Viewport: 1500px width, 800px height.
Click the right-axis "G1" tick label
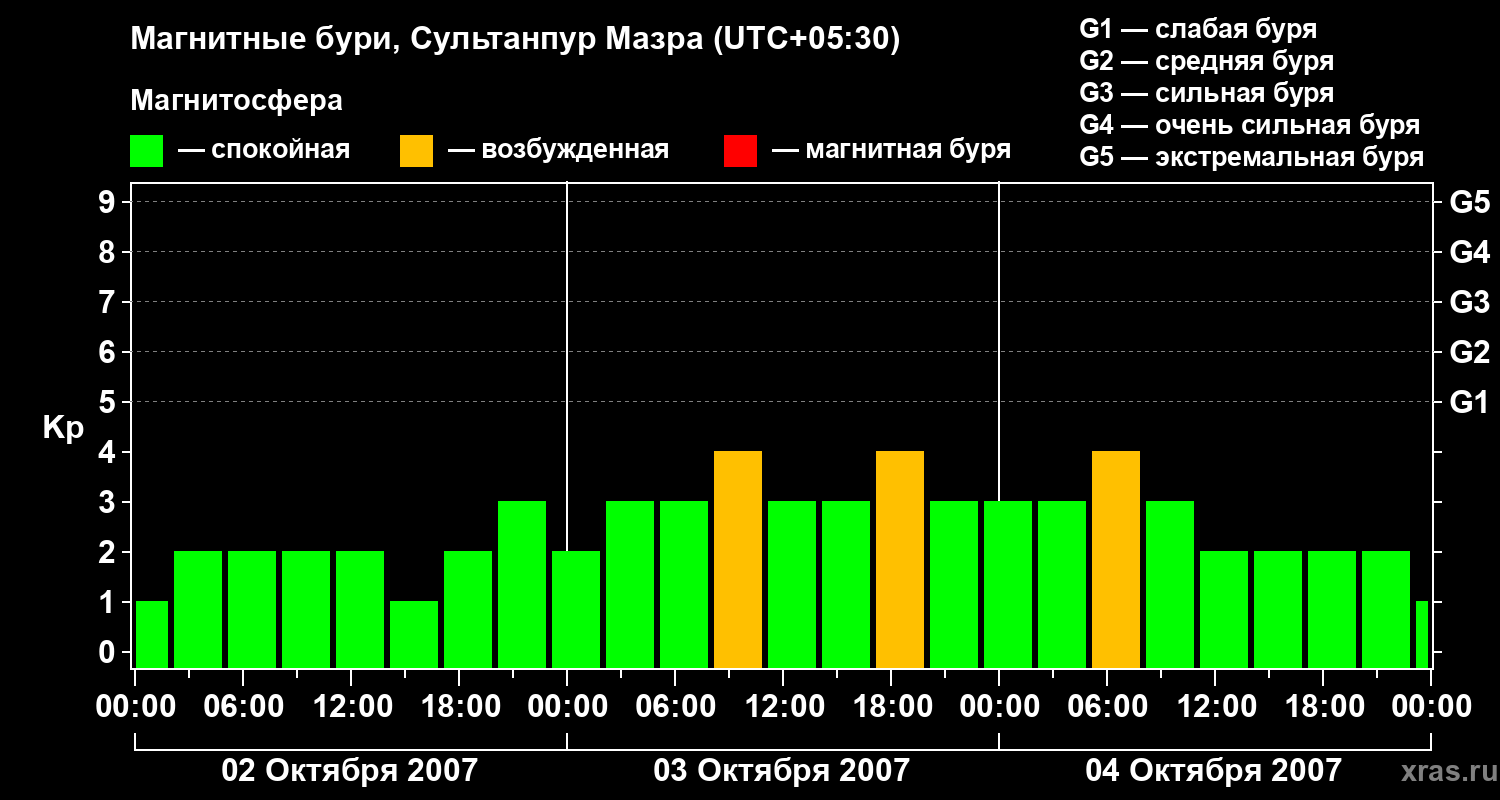1469,402
